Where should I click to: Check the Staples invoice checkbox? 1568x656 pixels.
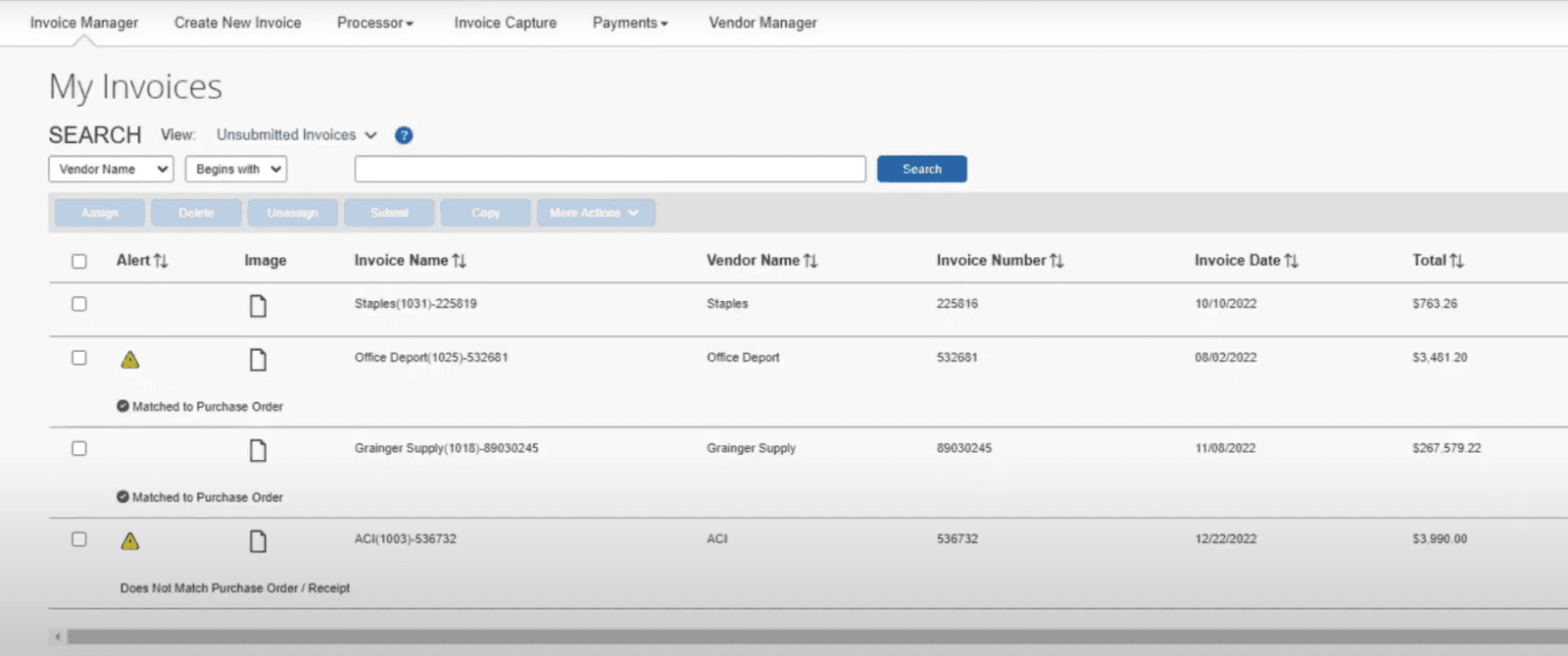click(79, 304)
